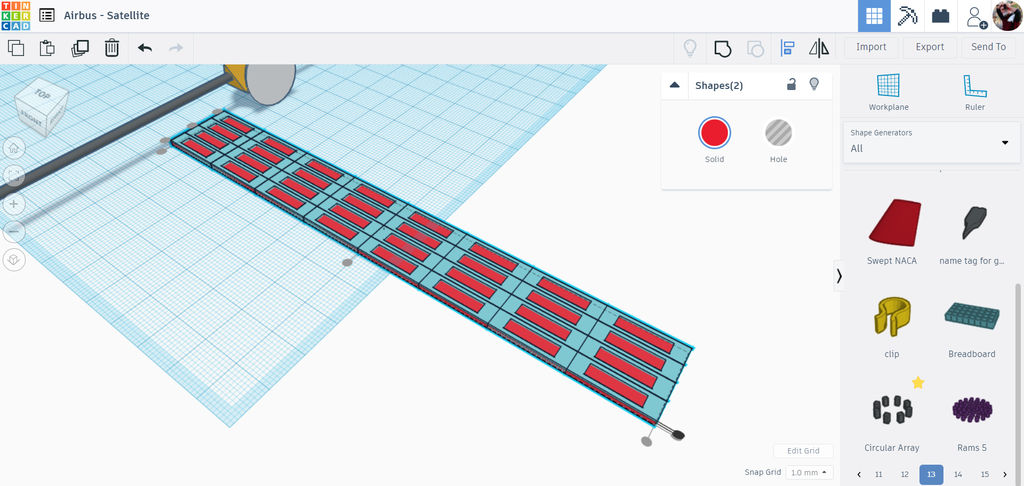
Task: Click the Mirror (flip) tool
Action: (819, 48)
